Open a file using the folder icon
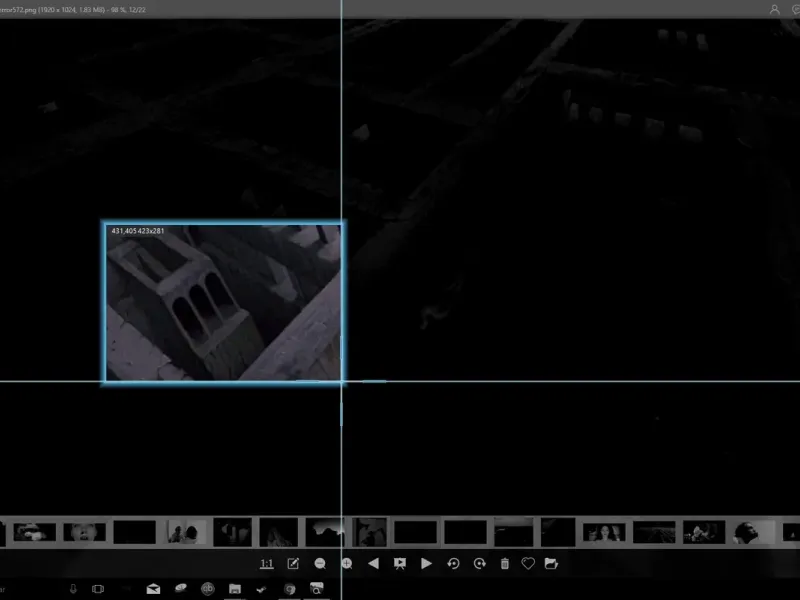 click(552, 563)
